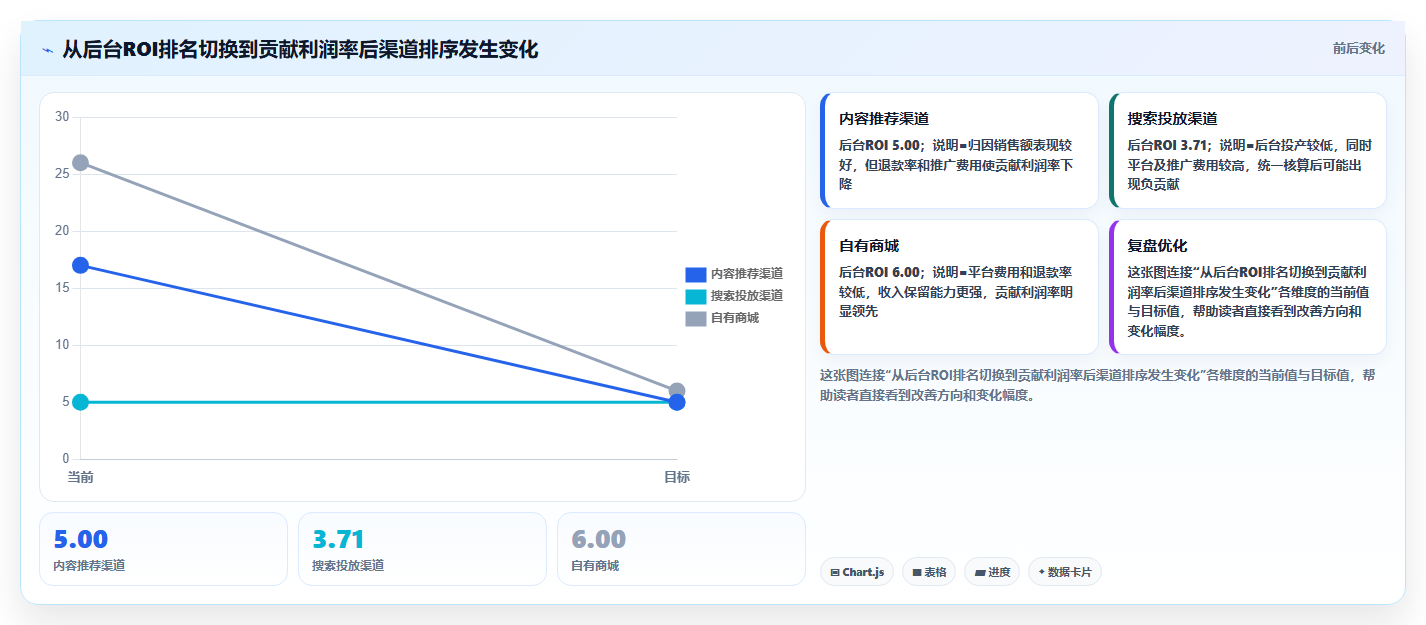Click the 3.71 metric value
Viewport: 1426px width, 625px height.
[338, 539]
